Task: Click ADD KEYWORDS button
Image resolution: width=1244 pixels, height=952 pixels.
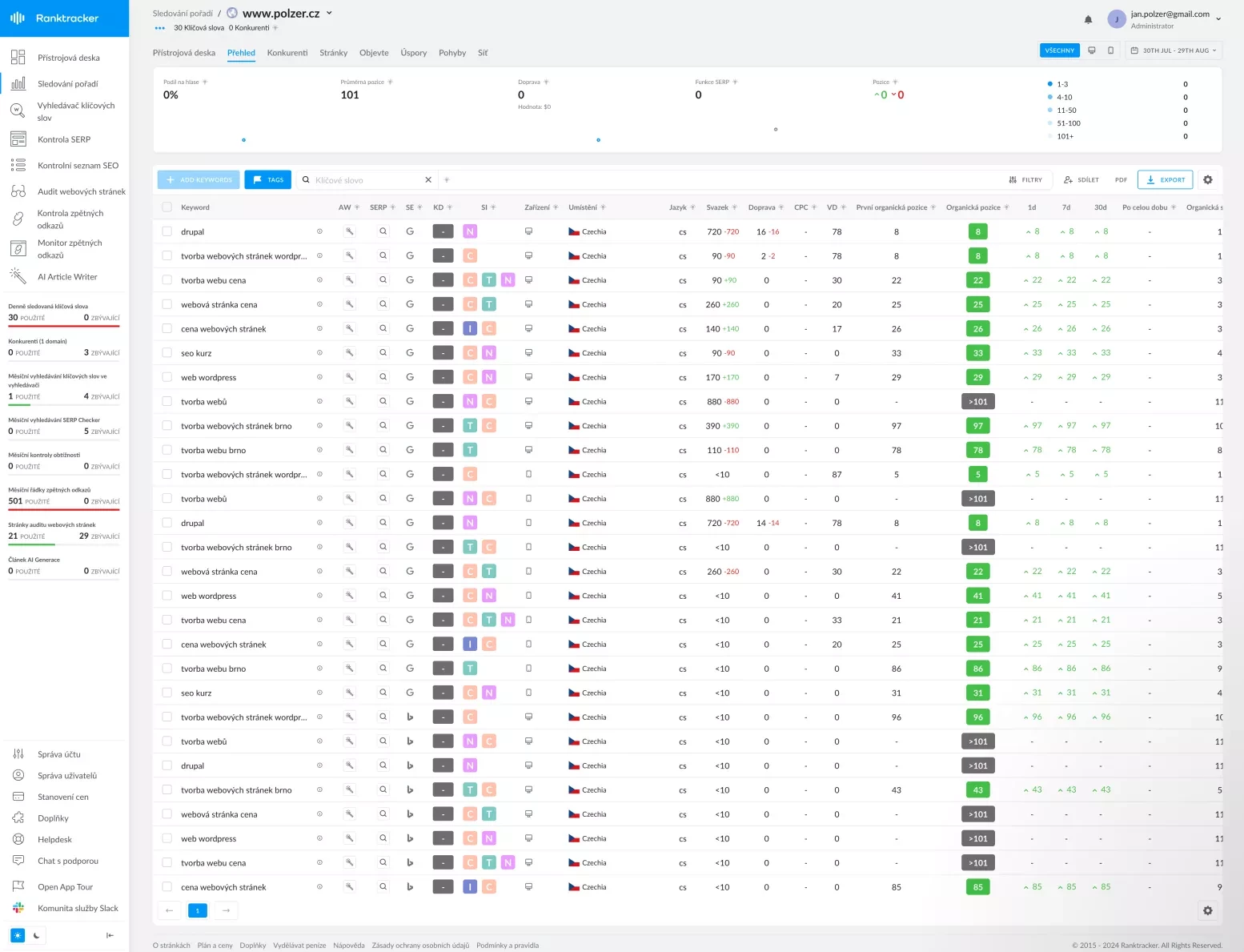Action: coord(199,180)
